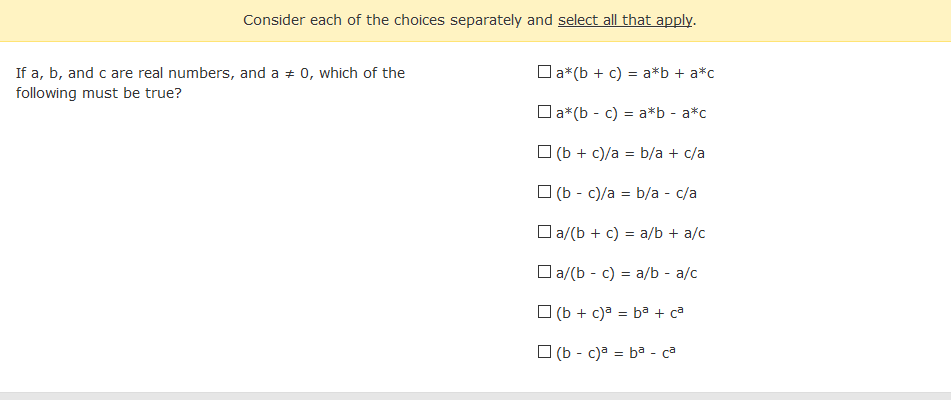Click the question text 'which of the following must be true?'
The height and width of the screenshot is (400, 951).
pos(210,83)
